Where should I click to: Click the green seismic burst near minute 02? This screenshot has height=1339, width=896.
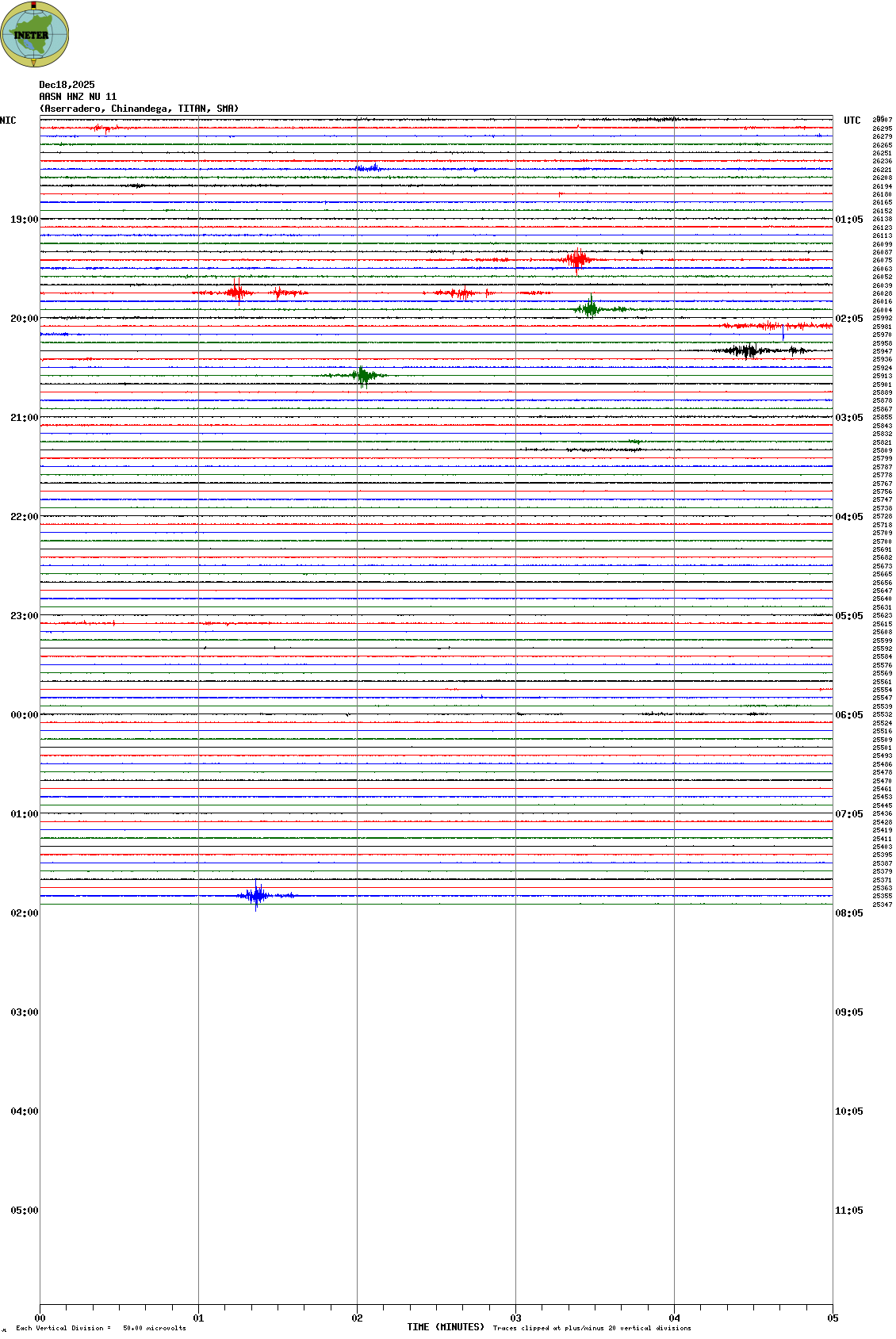[363, 375]
